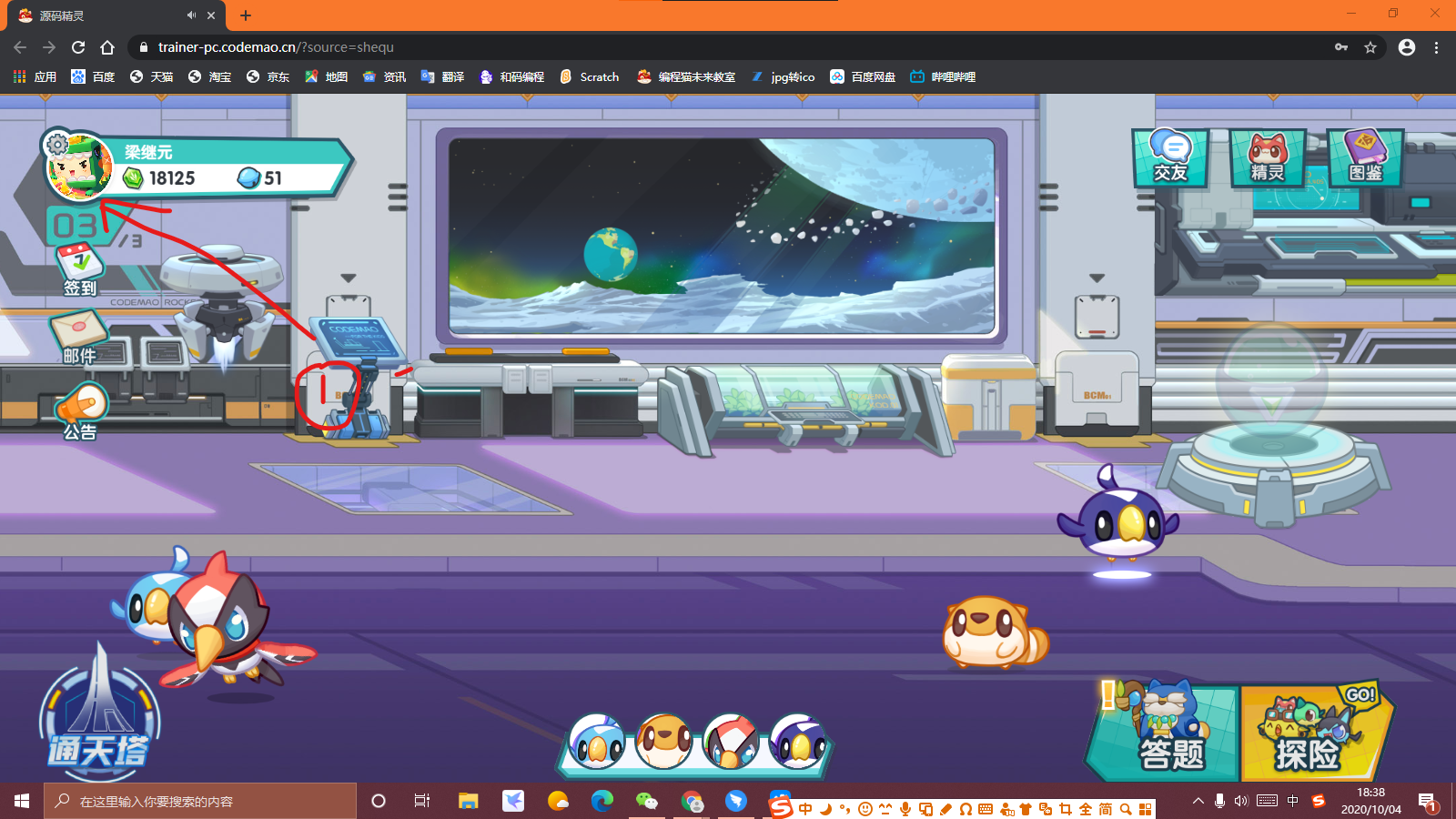Click the glowing teleporter pod

tap(1272, 428)
